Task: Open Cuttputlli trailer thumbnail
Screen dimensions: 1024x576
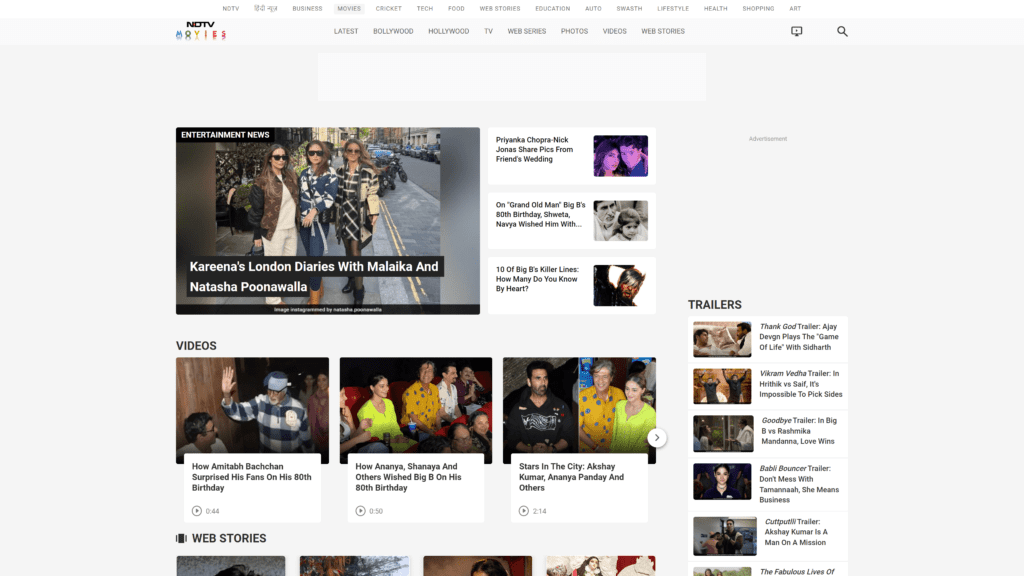Action: pyautogui.click(x=725, y=536)
